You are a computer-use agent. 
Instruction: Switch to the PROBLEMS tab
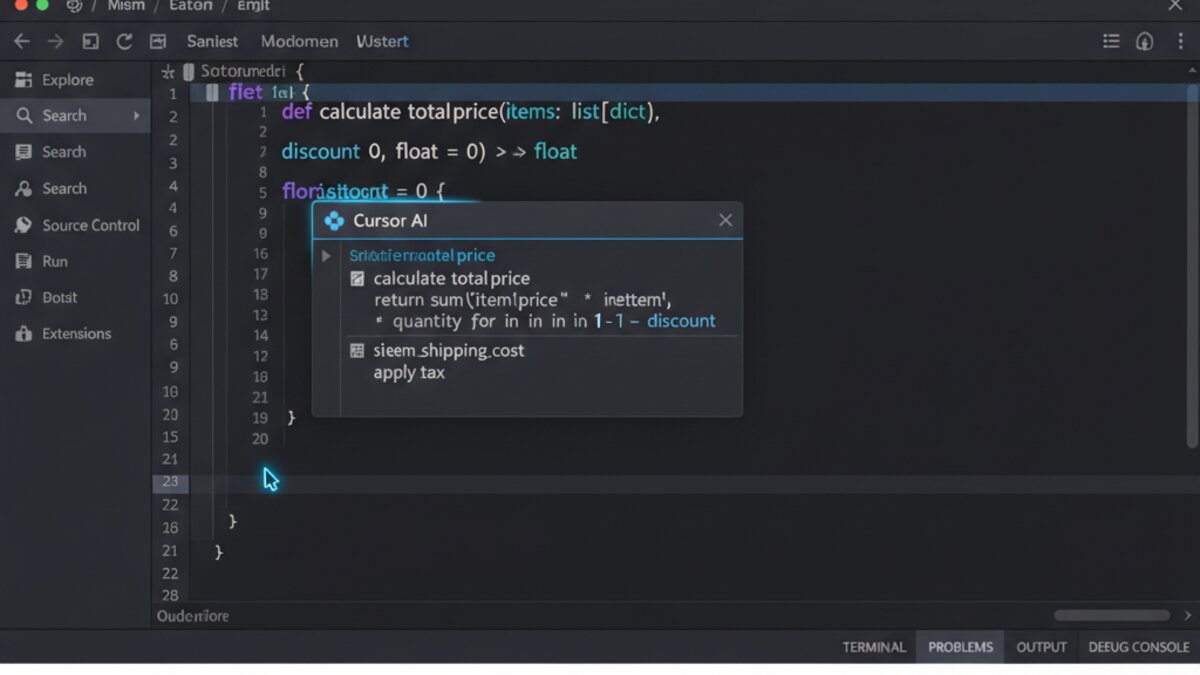961,647
